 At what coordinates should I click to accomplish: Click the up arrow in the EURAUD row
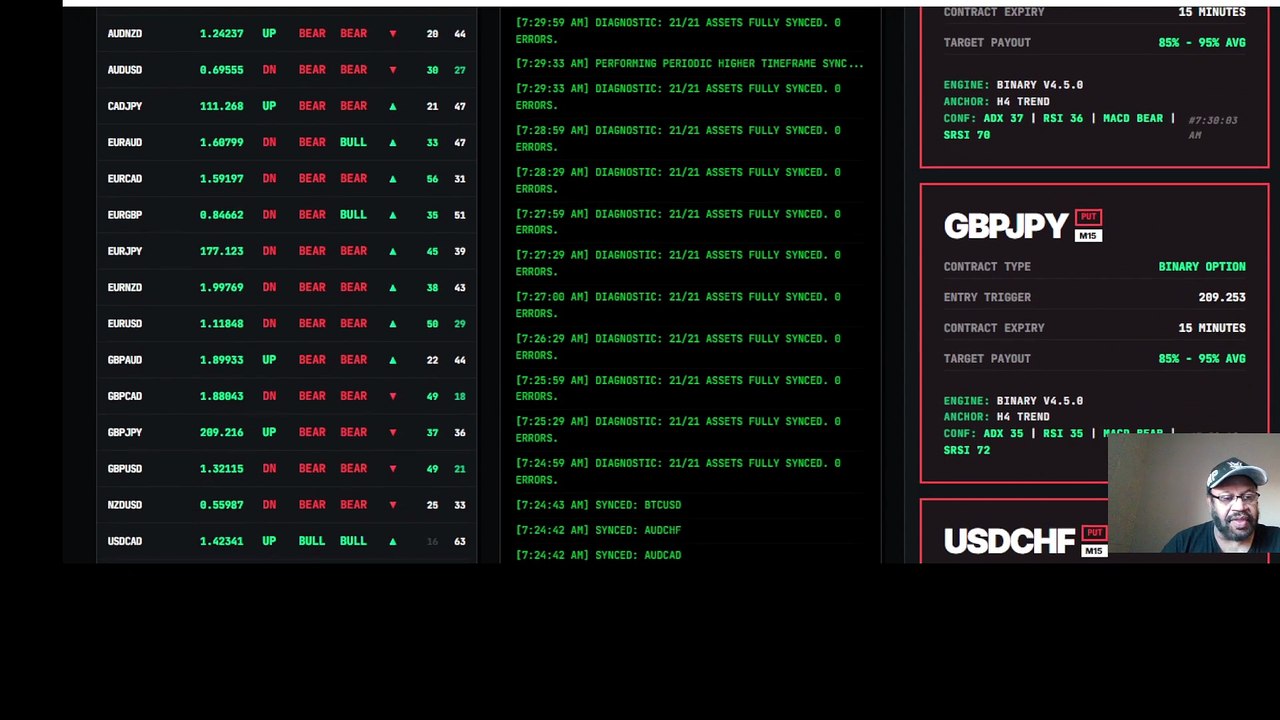tap(392, 142)
